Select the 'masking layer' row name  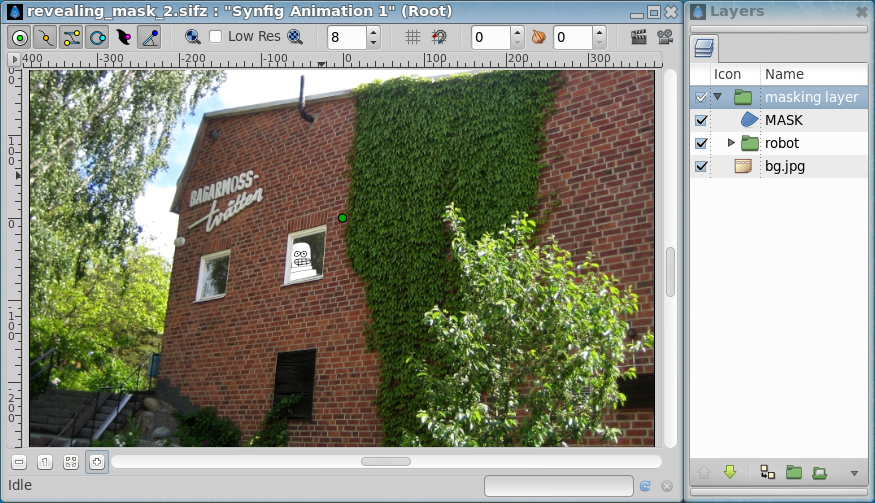pyautogui.click(x=811, y=97)
